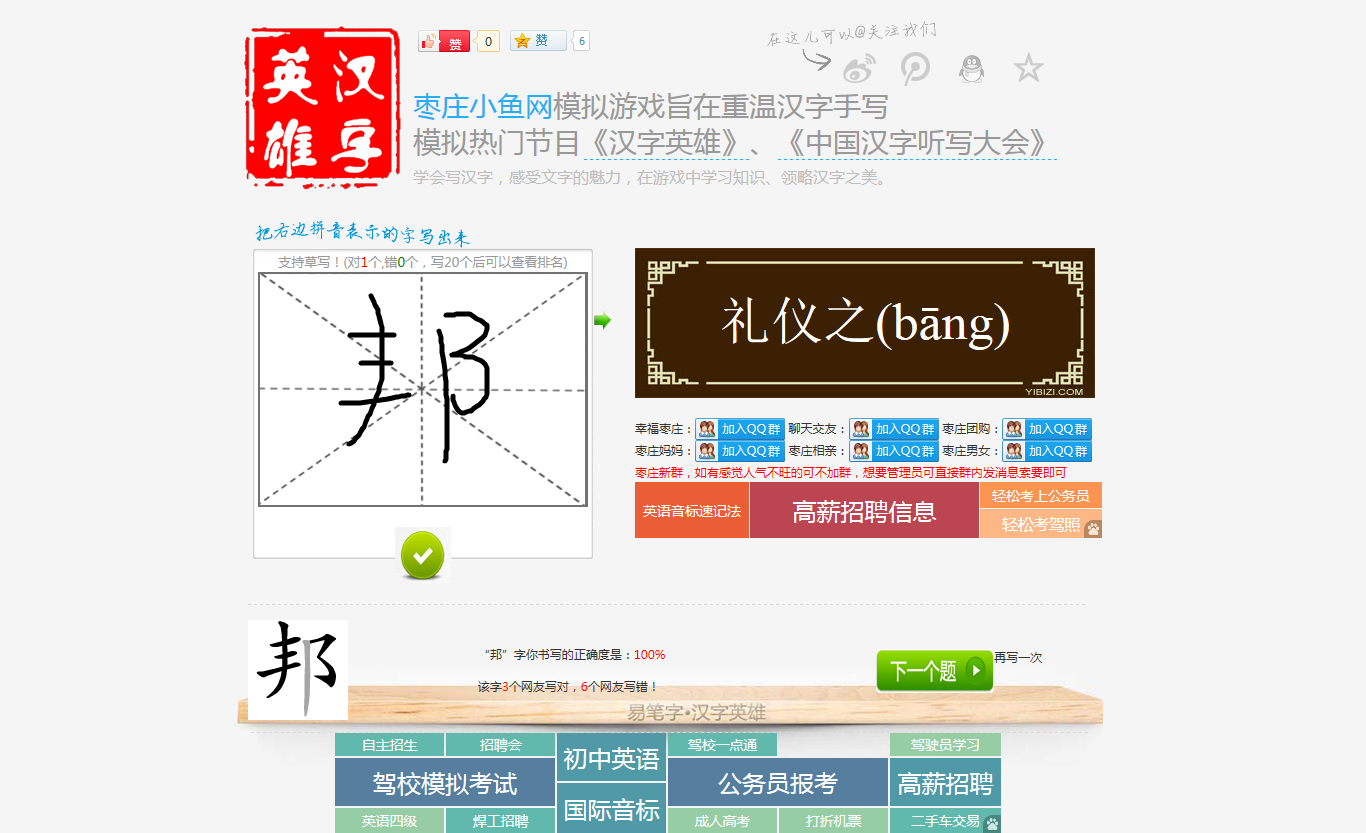Click the 礼仪之(bāng) prompt board
The image size is (1366, 833).
pos(865,323)
